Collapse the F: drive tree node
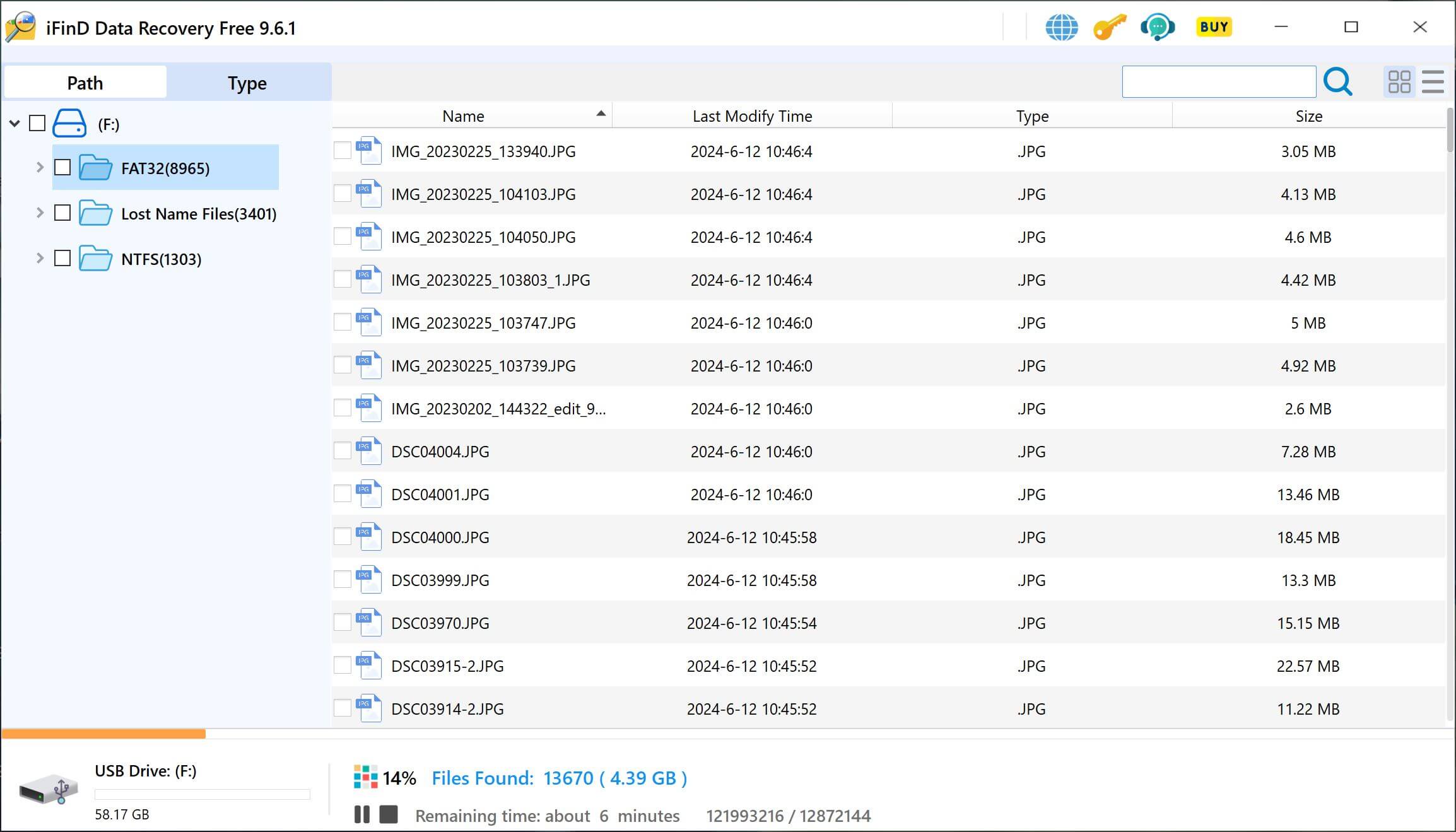The height and width of the screenshot is (832, 1456). point(15,123)
